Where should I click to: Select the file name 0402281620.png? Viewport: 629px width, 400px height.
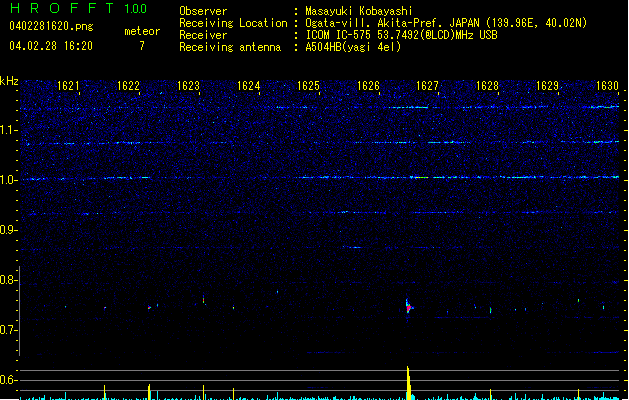pos(51,26)
